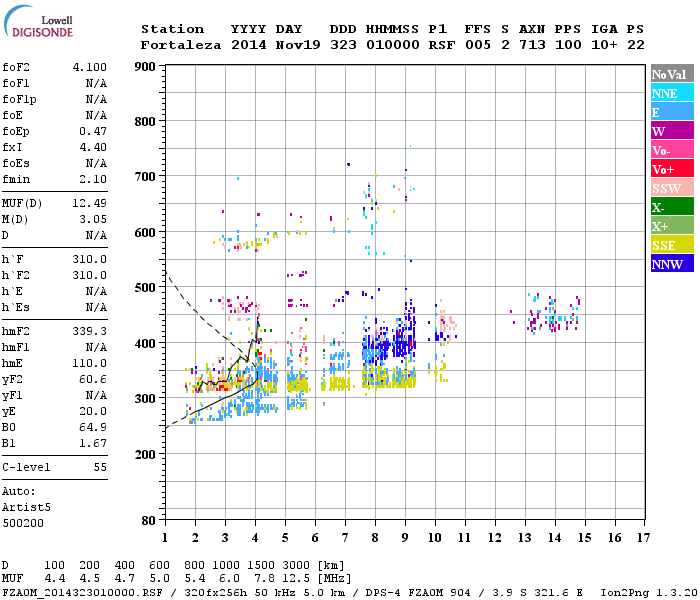Select the X+ light green legend swatch
The height and width of the screenshot is (600, 700).
[672, 226]
